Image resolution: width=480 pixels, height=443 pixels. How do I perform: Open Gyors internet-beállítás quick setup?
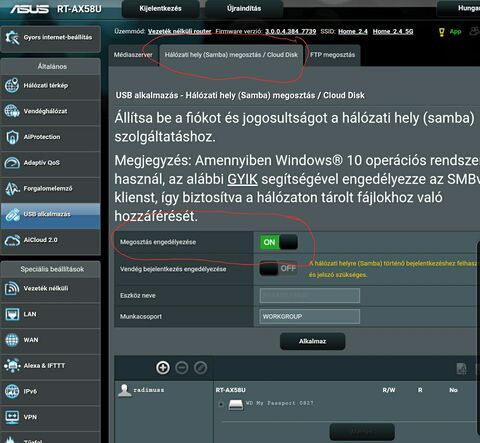coord(50,38)
